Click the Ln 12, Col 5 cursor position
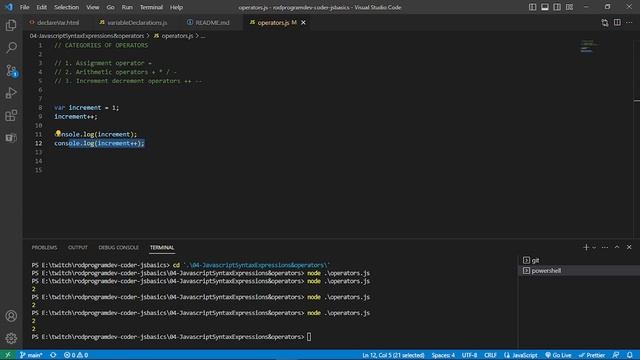 (x=393, y=355)
